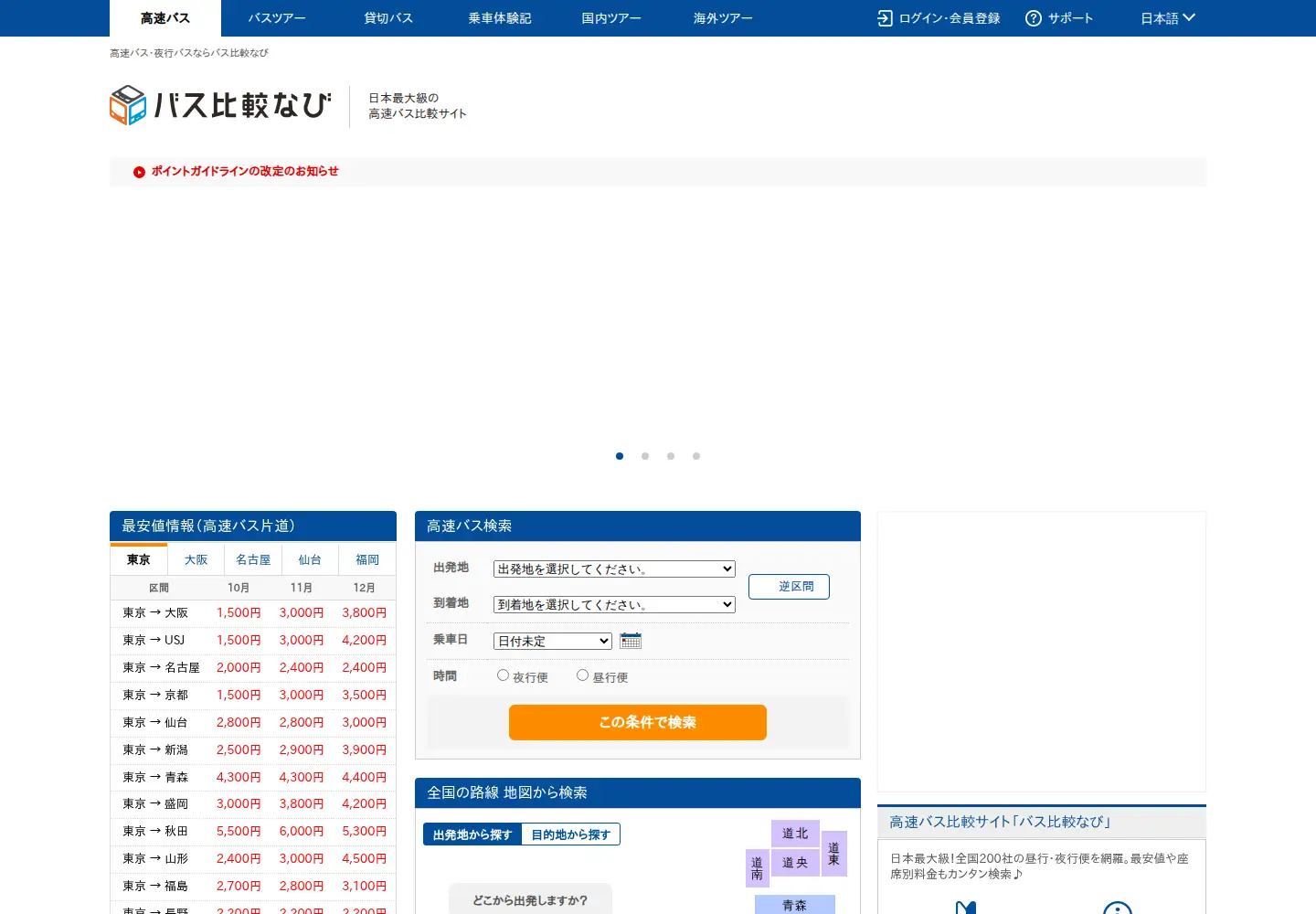This screenshot has width=1316, height=914.
Task: Select the 大阪 price tab
Action: (x=196, y=559)
